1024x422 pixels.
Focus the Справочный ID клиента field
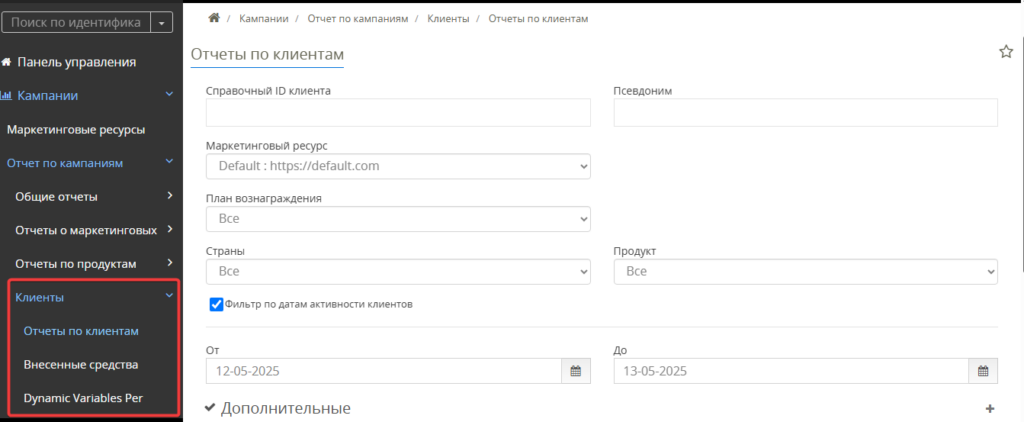click(x=398, y=113)
